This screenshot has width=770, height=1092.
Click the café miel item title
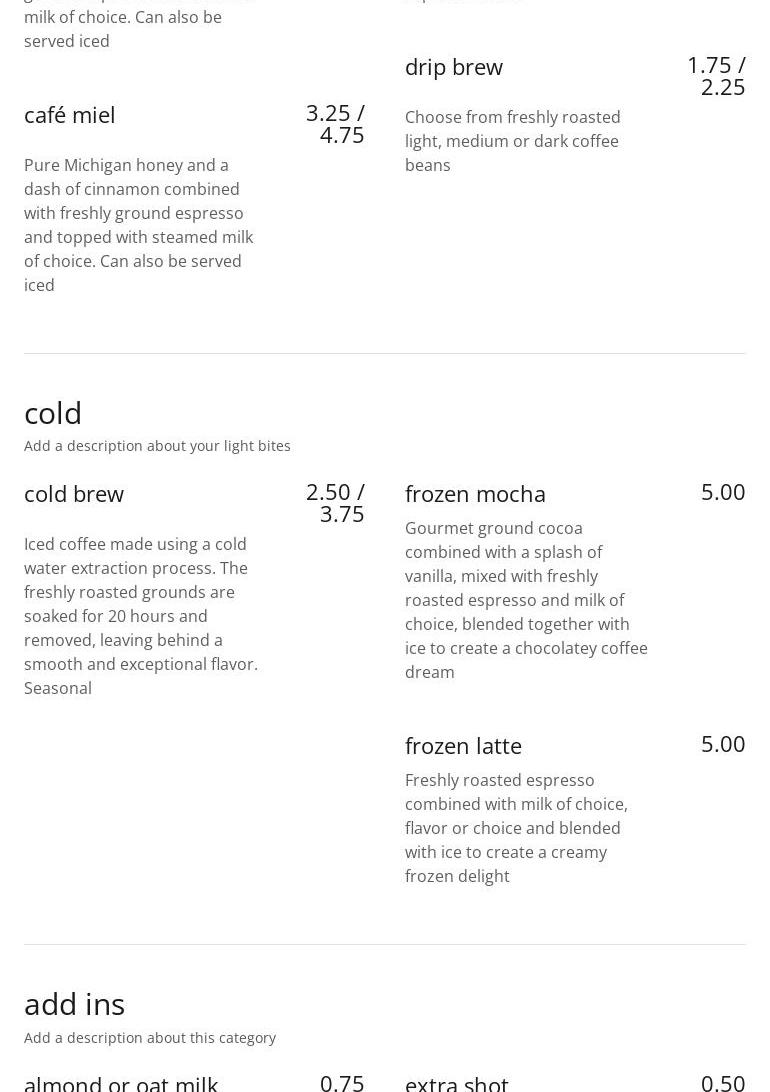[x=70, y=115]
